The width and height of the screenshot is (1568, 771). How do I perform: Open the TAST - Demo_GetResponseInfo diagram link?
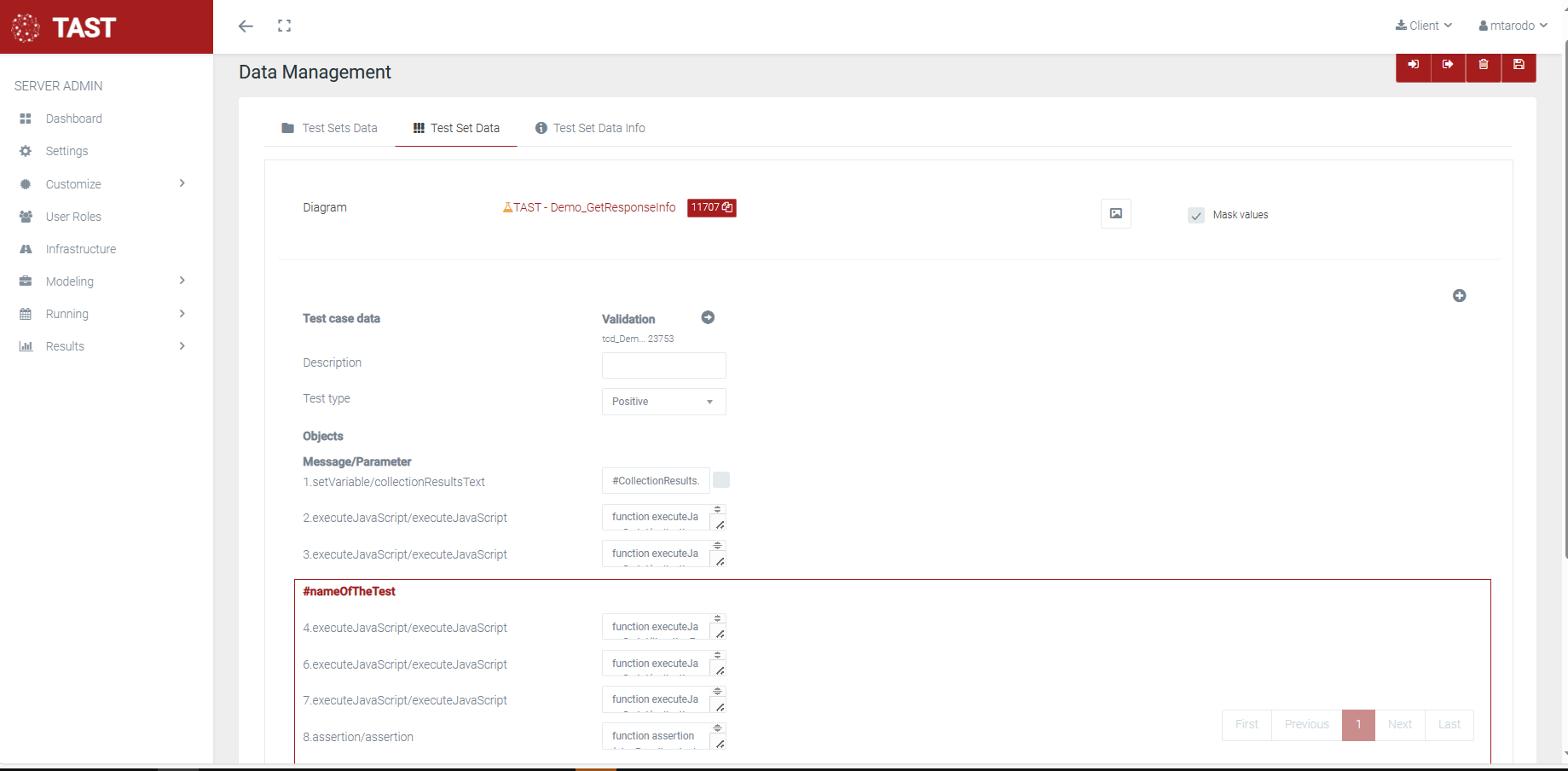[593, 207]
